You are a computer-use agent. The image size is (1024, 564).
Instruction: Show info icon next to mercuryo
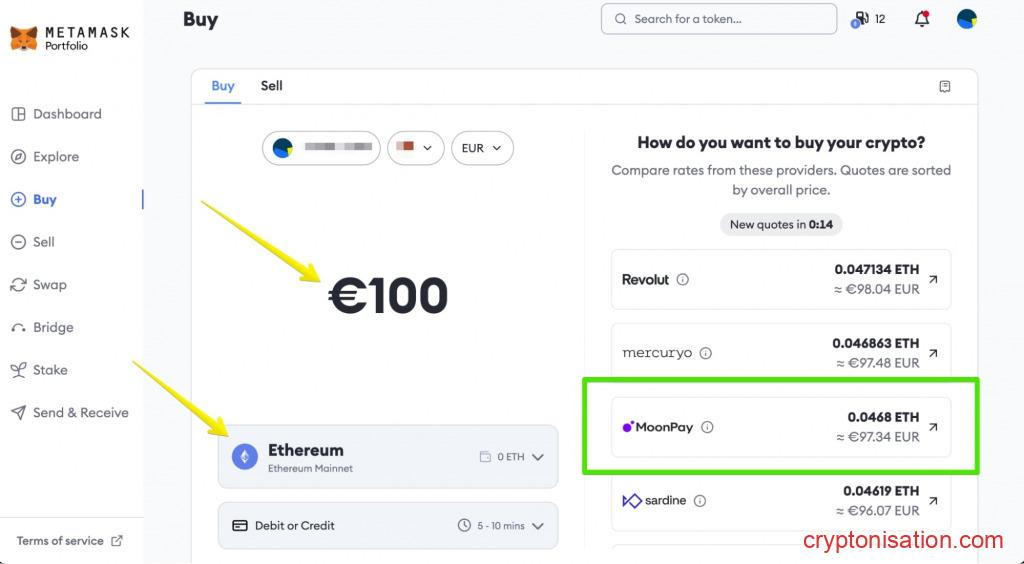(x=705, y=353)
